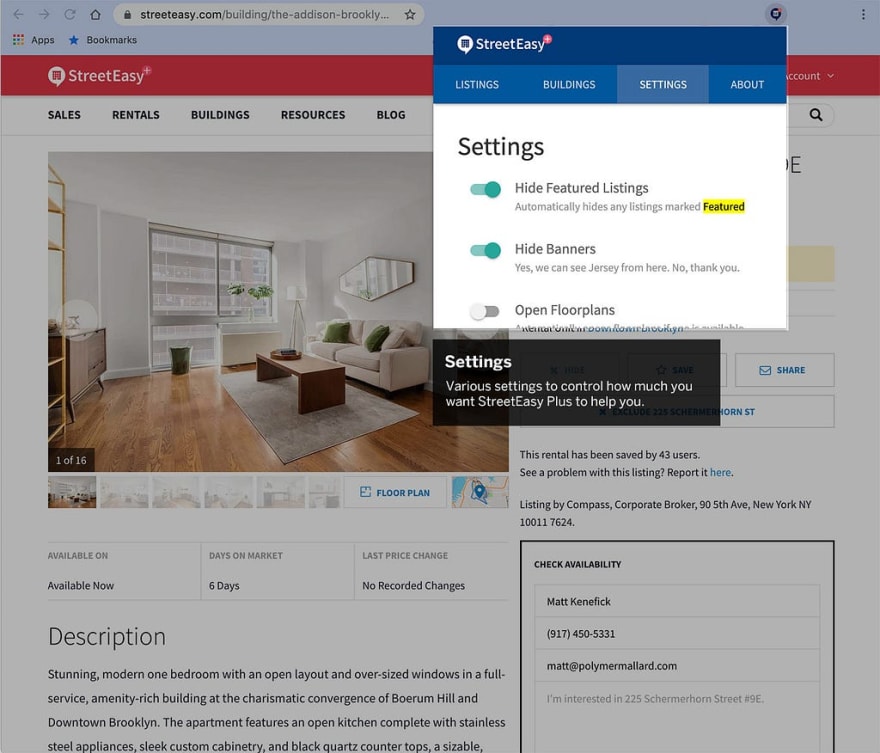The image size is (880, 753).
Task: Click Exclude 225 Schermerhorn St button
Action: [x=676, y=411]
